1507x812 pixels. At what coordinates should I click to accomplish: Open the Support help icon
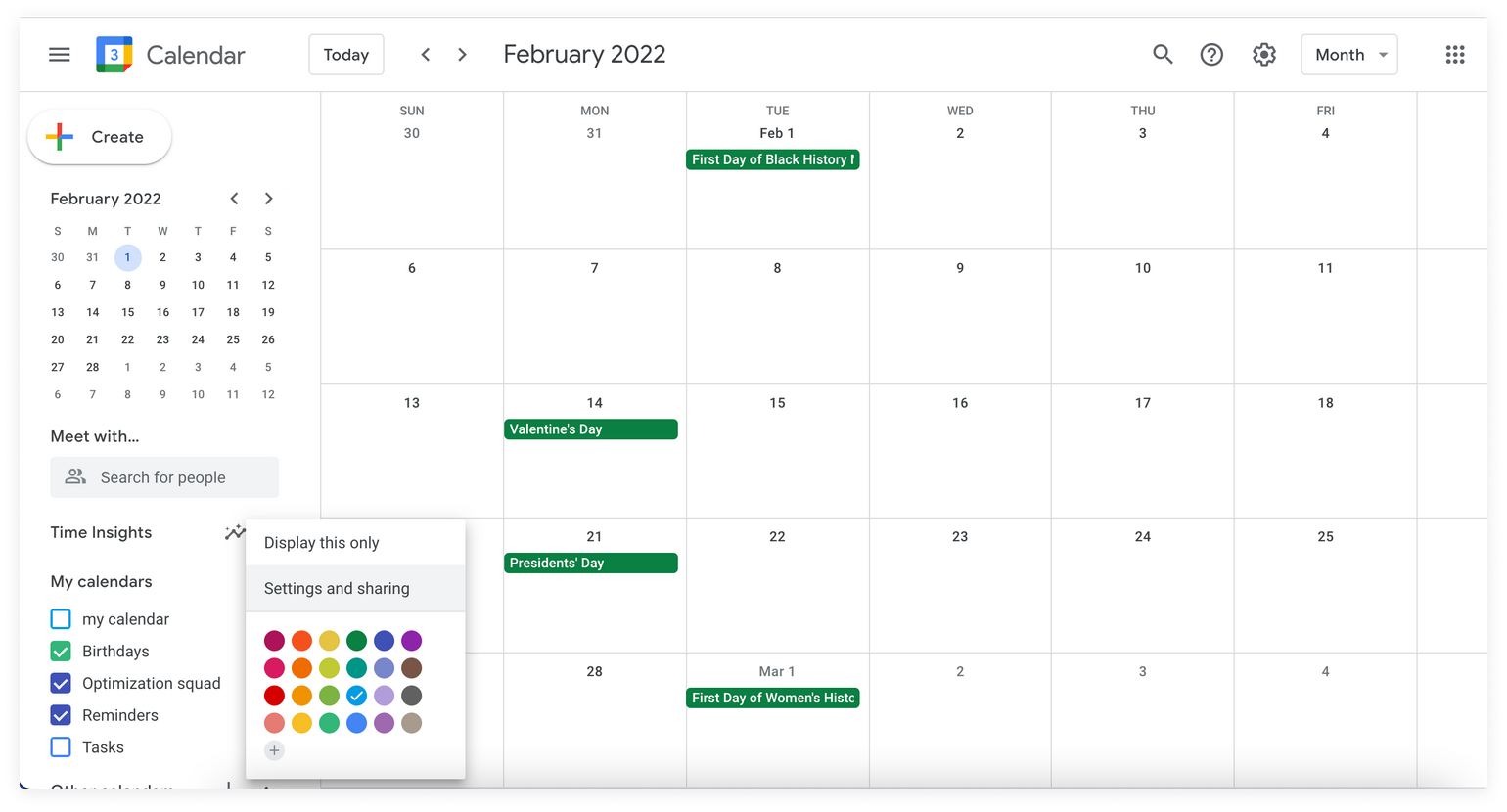[1211, 55]
